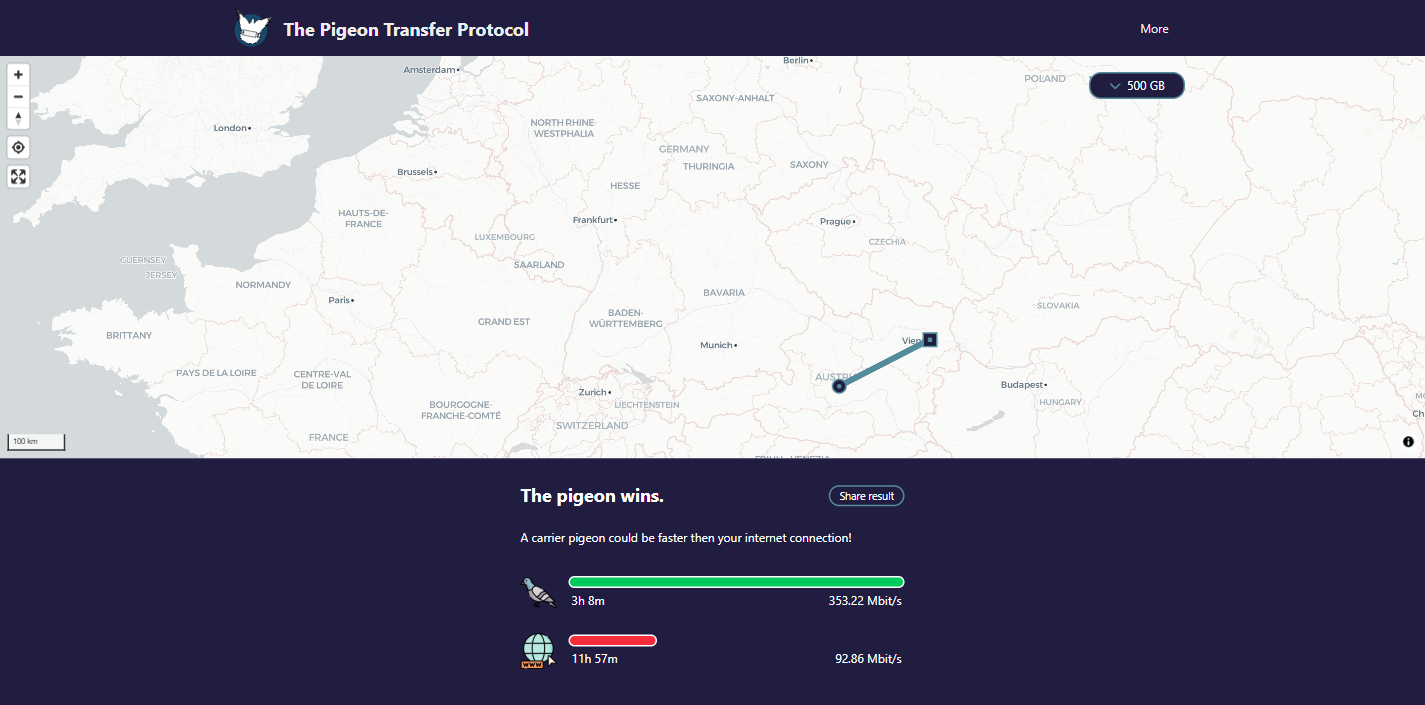Click the 100 km map scale bar
This screenshot has height=705, width=1425.
click(x=36, y=441)
